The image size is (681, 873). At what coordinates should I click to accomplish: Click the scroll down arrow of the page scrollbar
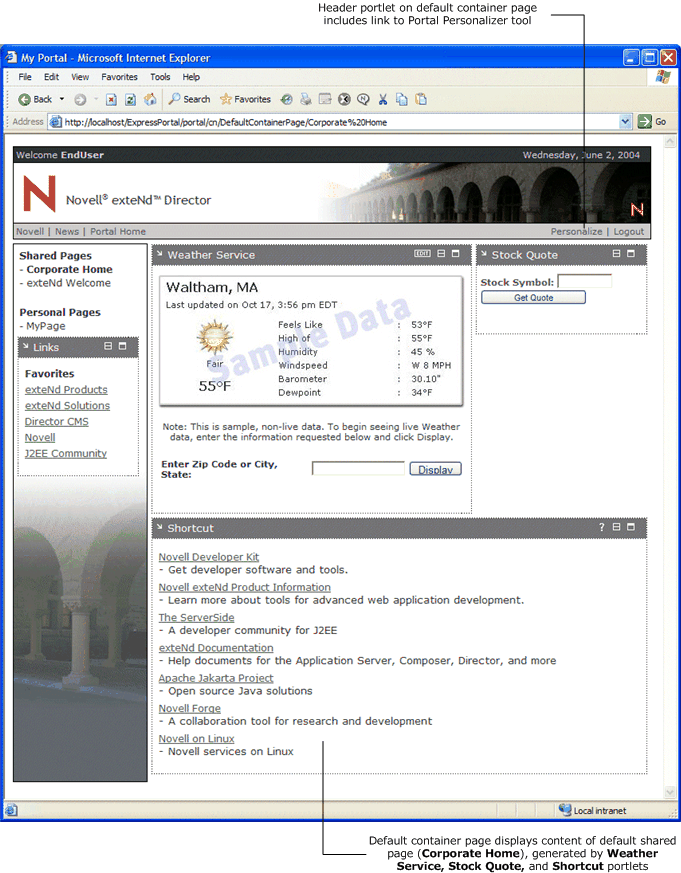point(670,792)
